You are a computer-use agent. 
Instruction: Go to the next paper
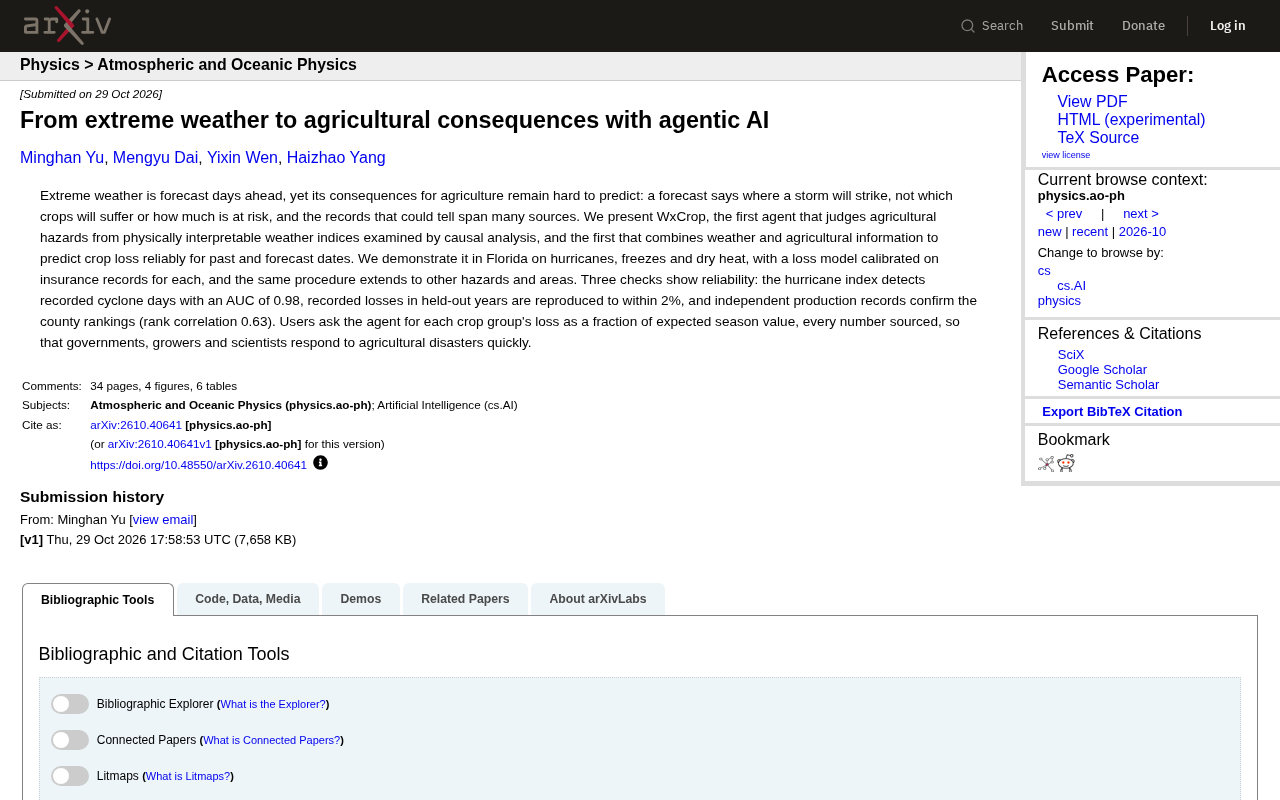(x=1141, y=214)
